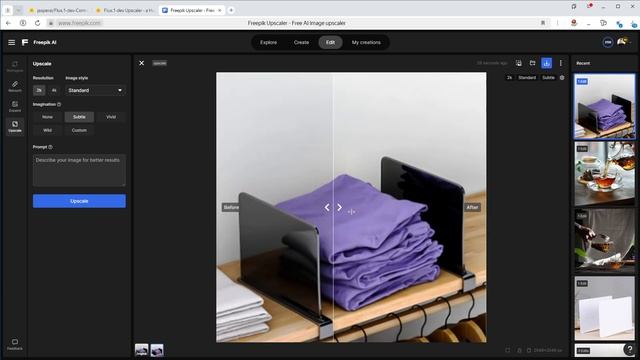The width and height of the screenshot is (640, 360).
Task: Close the Freepik Upscaler browser tab
Action: pyautogui.click(x=220, y=10)
